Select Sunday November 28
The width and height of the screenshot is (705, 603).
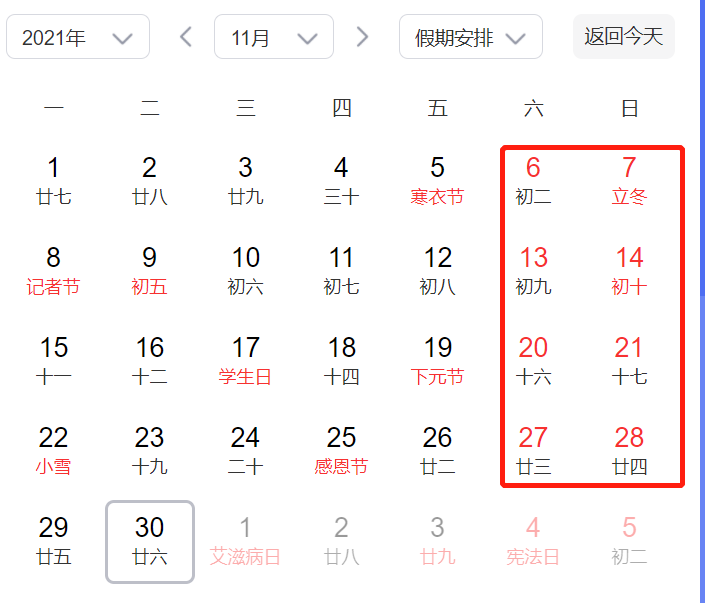[x=630, y=450]
